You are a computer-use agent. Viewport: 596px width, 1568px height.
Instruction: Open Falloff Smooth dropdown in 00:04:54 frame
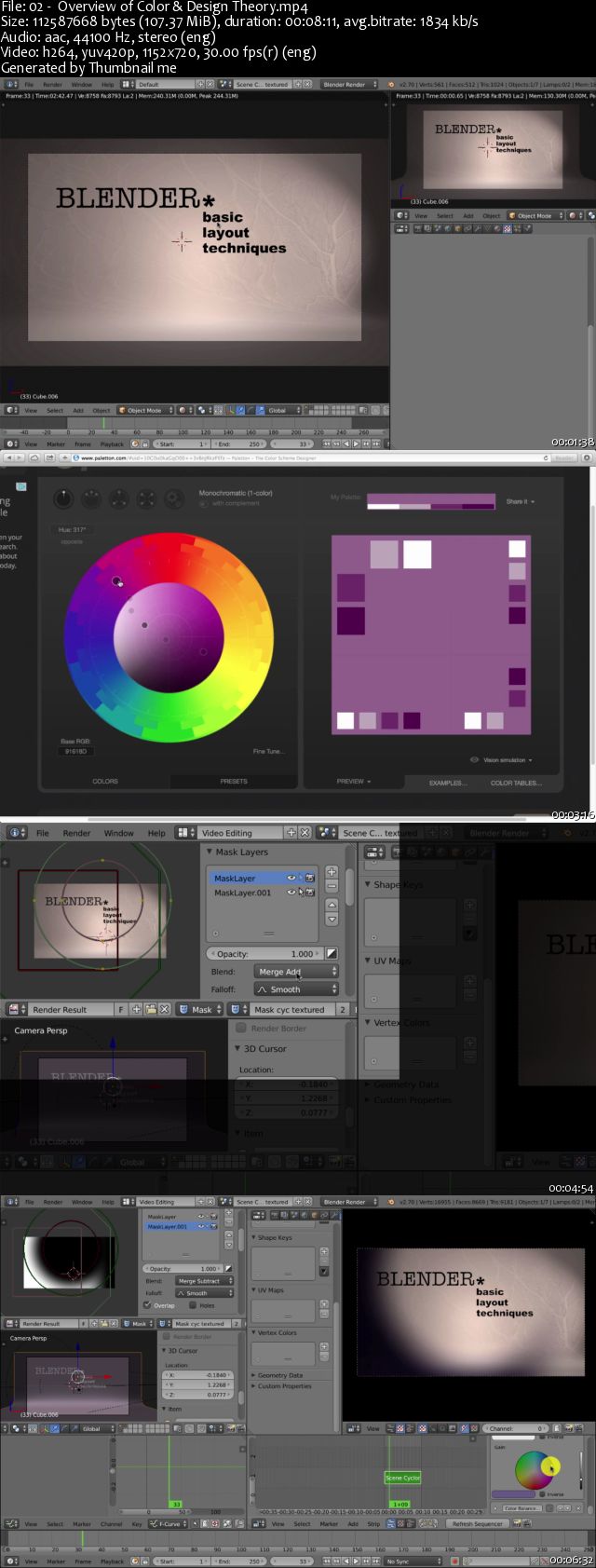point(295,989)
